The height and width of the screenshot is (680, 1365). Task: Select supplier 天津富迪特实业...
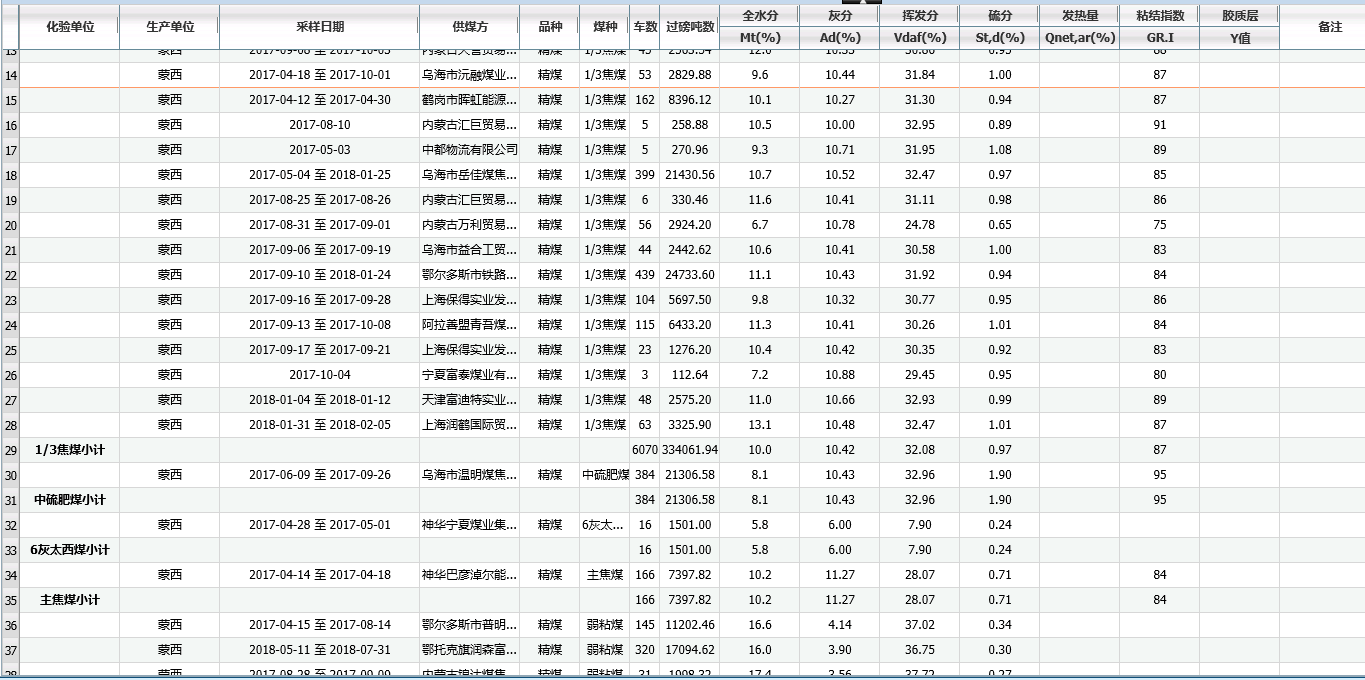point(469,400)
